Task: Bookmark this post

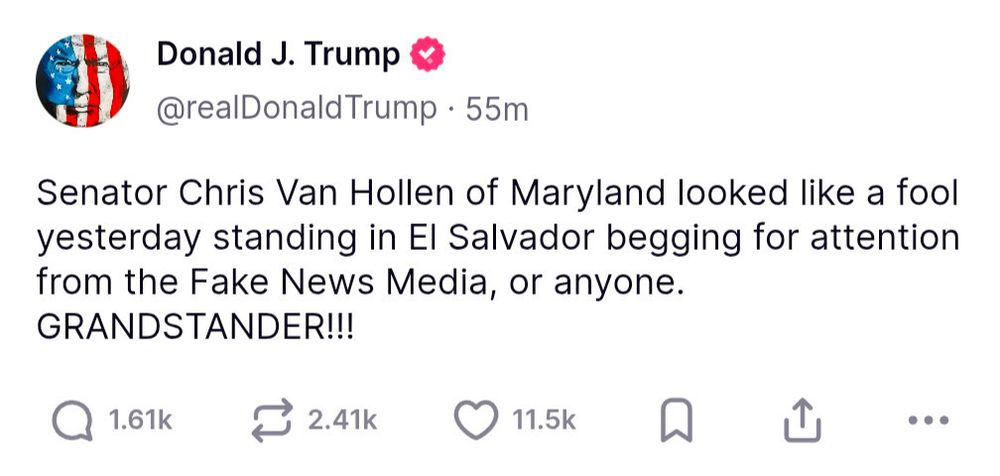Action: (676, 420)
